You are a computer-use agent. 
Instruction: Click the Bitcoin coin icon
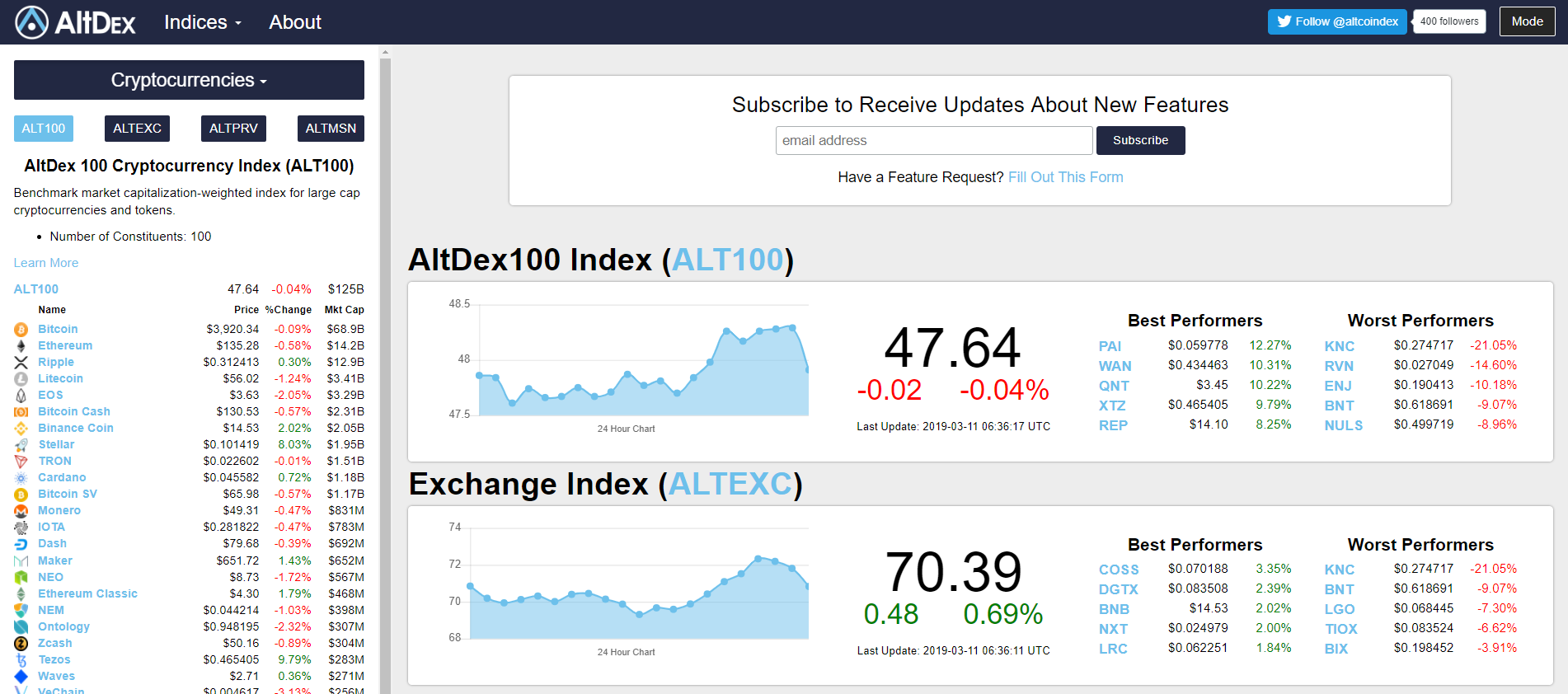click(21, 330)
